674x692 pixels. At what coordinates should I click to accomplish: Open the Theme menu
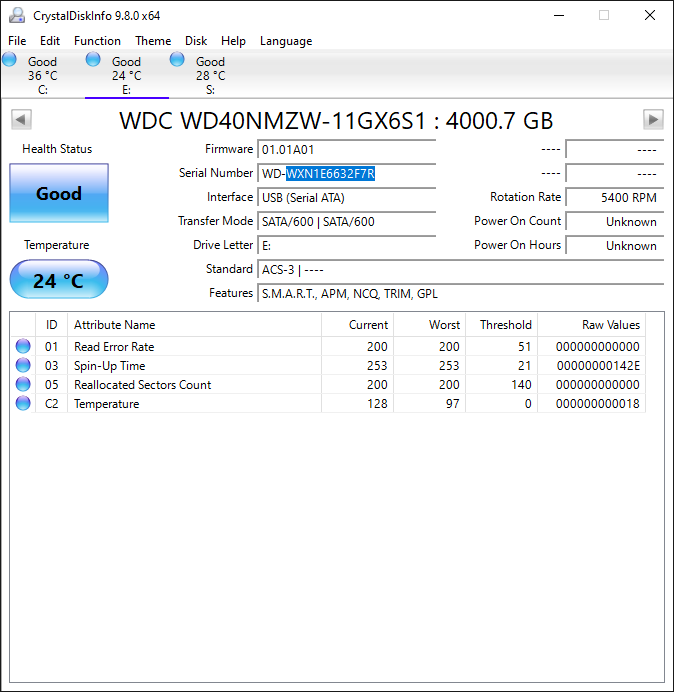pos(153,41)
